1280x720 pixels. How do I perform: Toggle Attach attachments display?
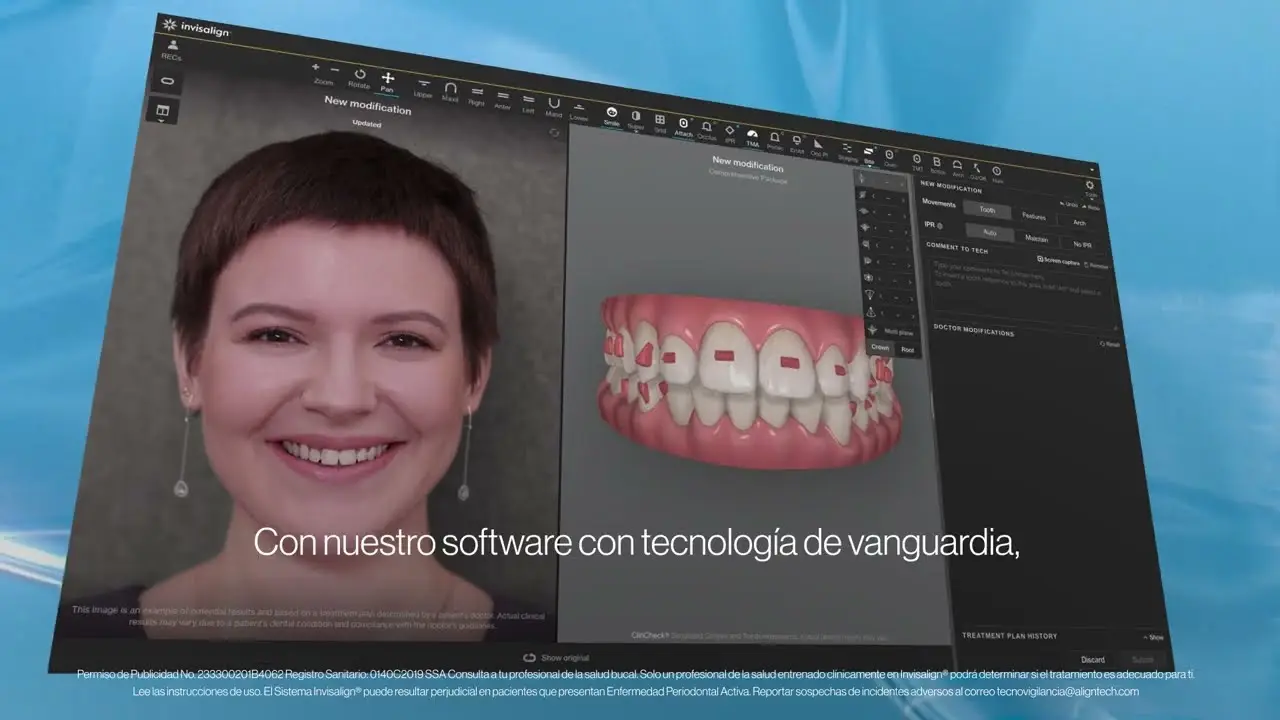(684, 127)
